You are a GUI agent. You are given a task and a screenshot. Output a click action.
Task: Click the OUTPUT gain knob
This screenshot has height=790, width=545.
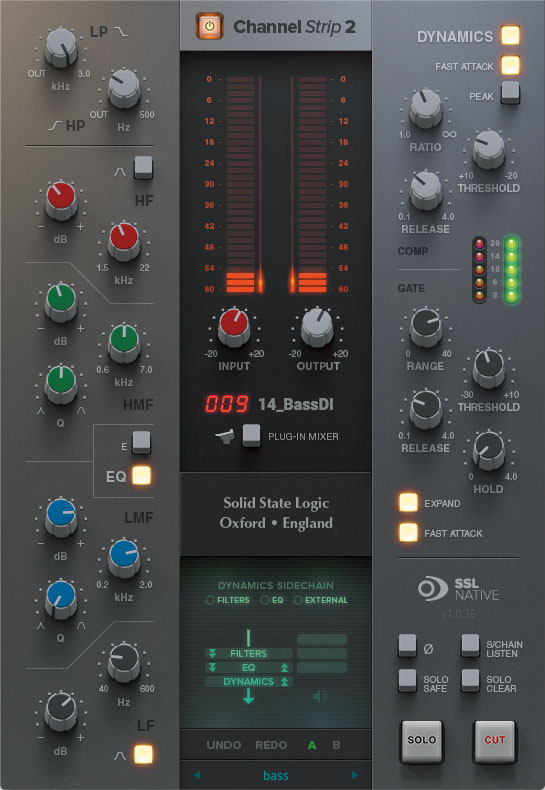[x=317, y=327]
